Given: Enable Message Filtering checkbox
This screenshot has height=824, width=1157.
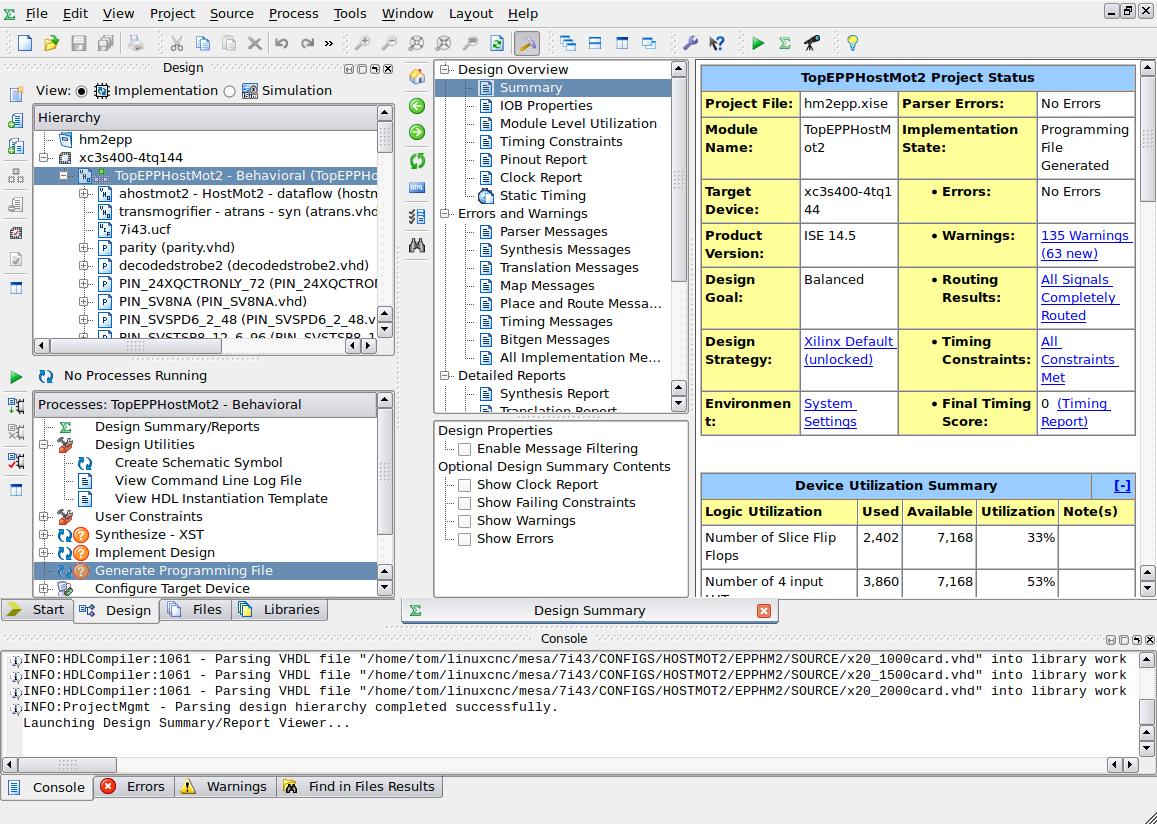Looking at the screenshot, I should tap(465, 449).
